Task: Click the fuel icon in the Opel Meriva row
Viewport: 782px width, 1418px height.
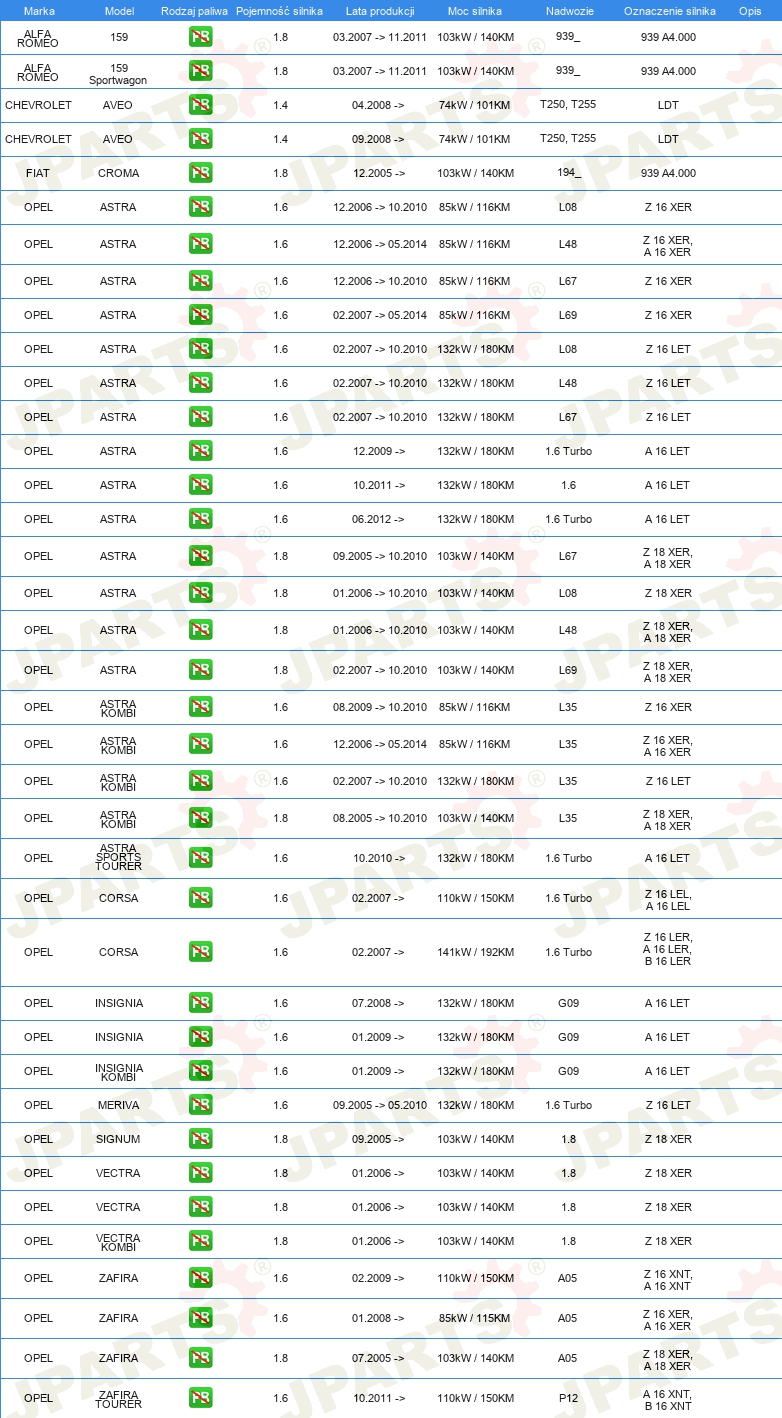Action: click(200, 1105)
